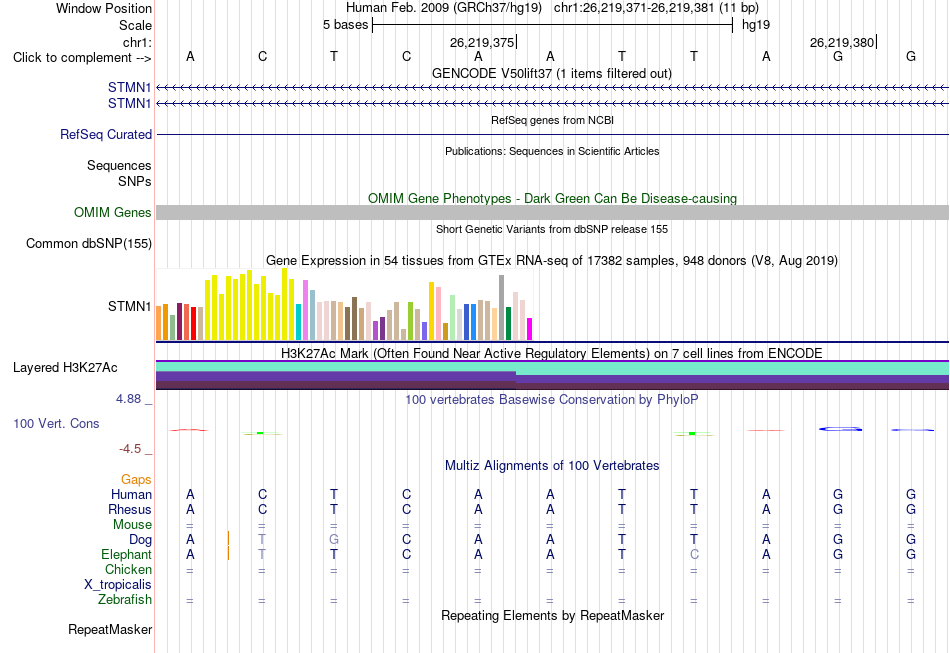Click the Publications Sequences track title
The image size is (950, 653).
point(551,151)
